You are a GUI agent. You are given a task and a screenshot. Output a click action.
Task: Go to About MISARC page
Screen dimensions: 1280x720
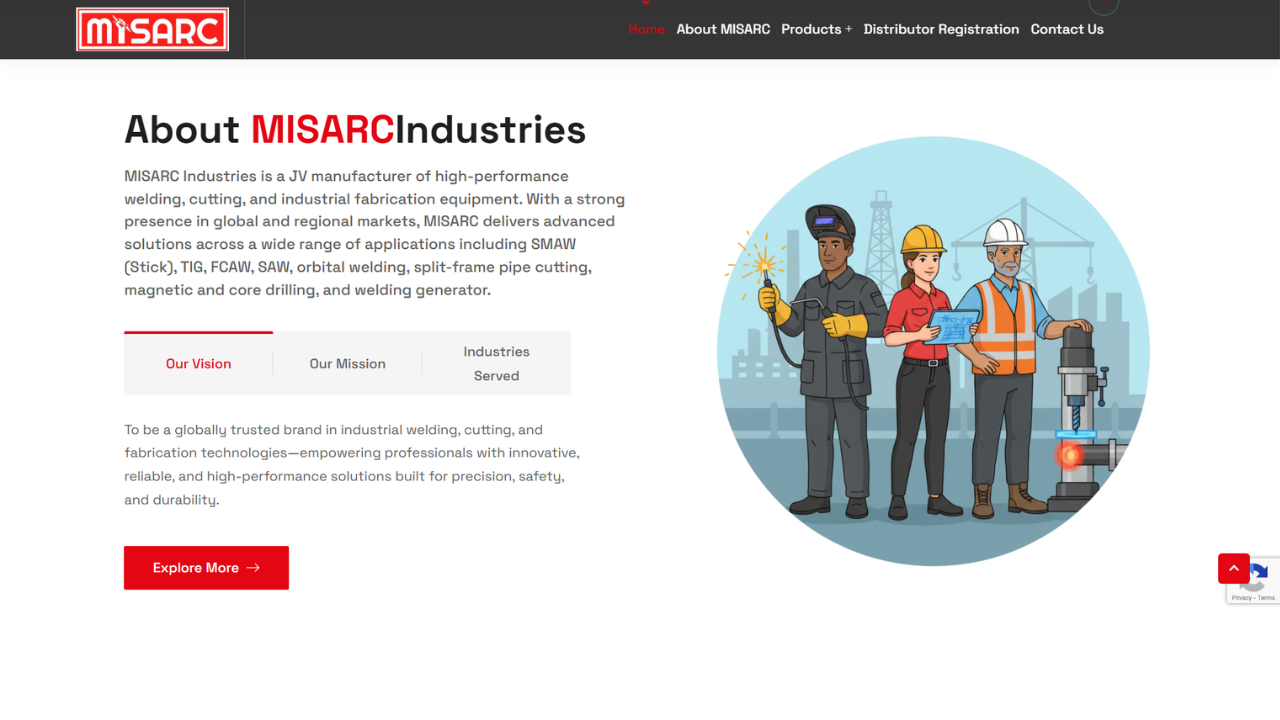point(723,29)
